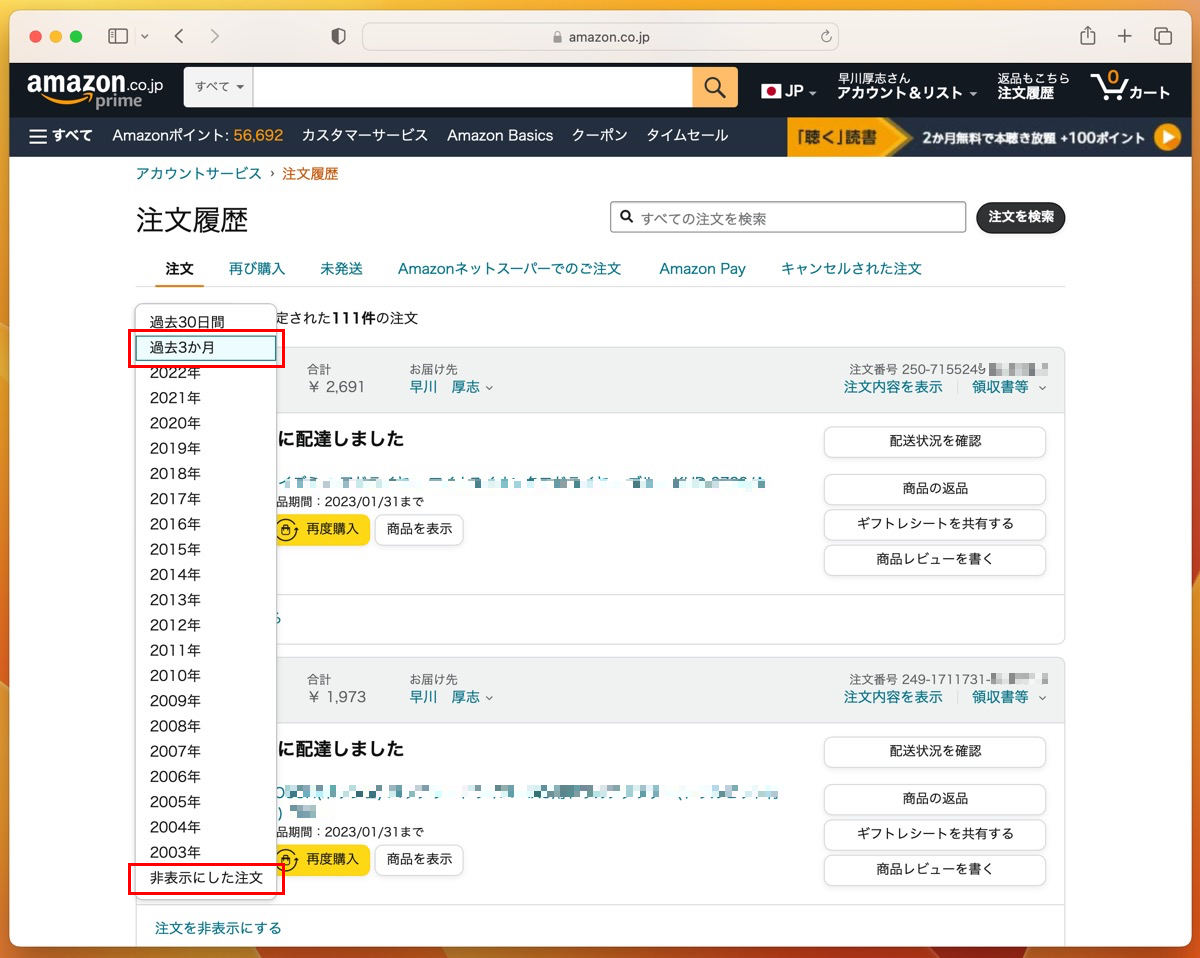Click the 聴く読書 promotional banner
The image size is (1200, 958).
point(985,137)
